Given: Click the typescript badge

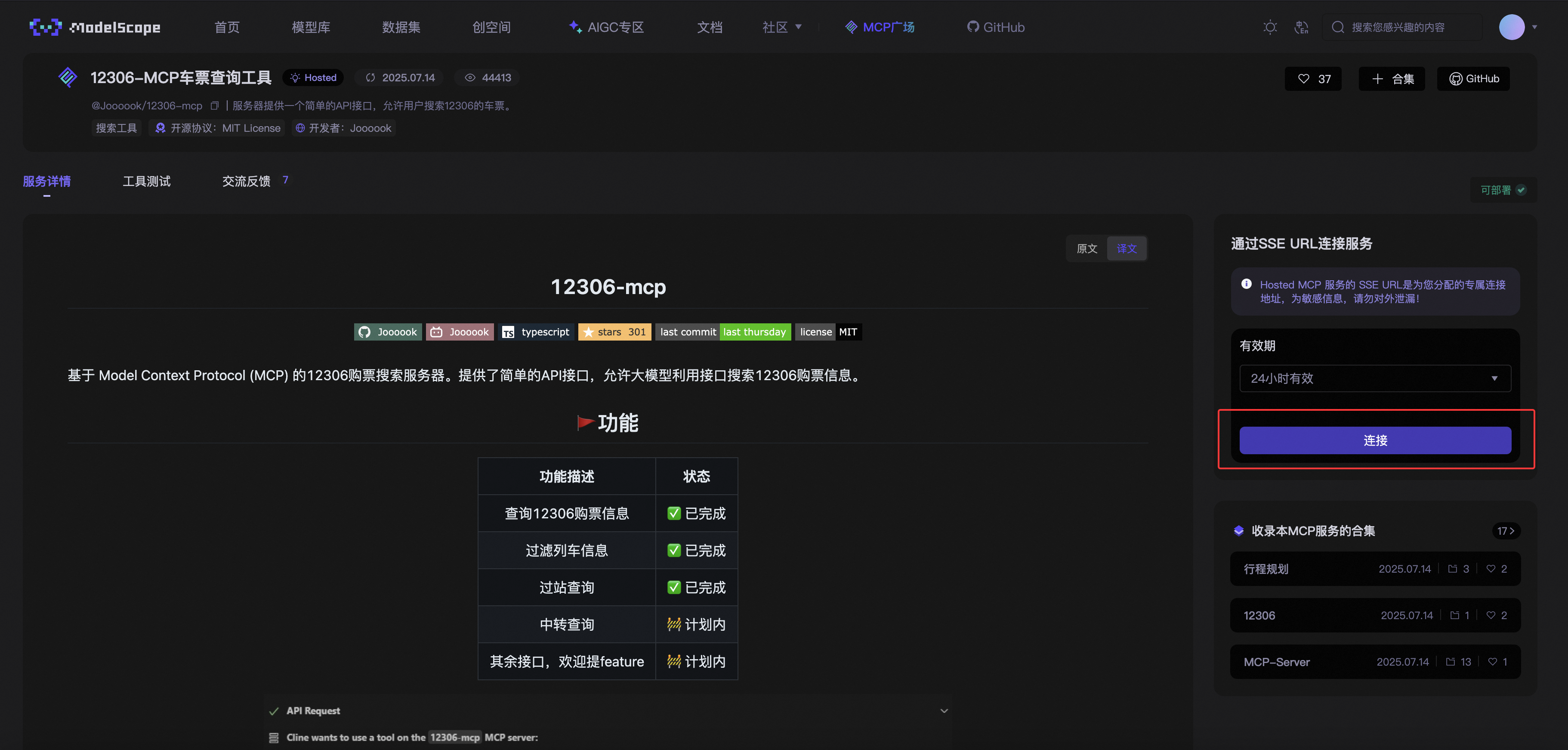Looking at the screenshot, I should tap(536, 332).
